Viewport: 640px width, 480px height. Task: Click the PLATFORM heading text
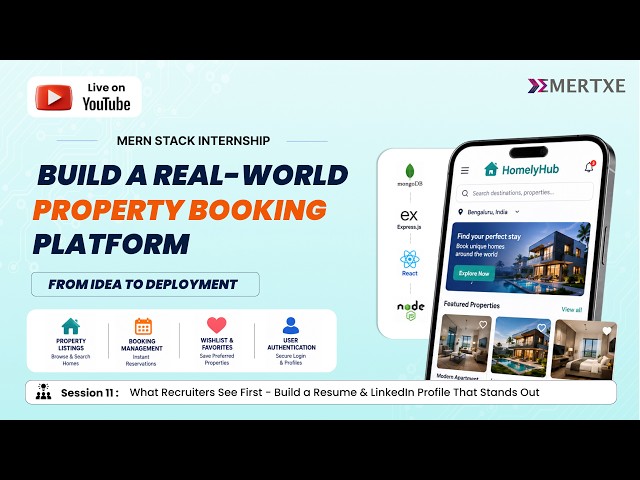pos(111,244)
